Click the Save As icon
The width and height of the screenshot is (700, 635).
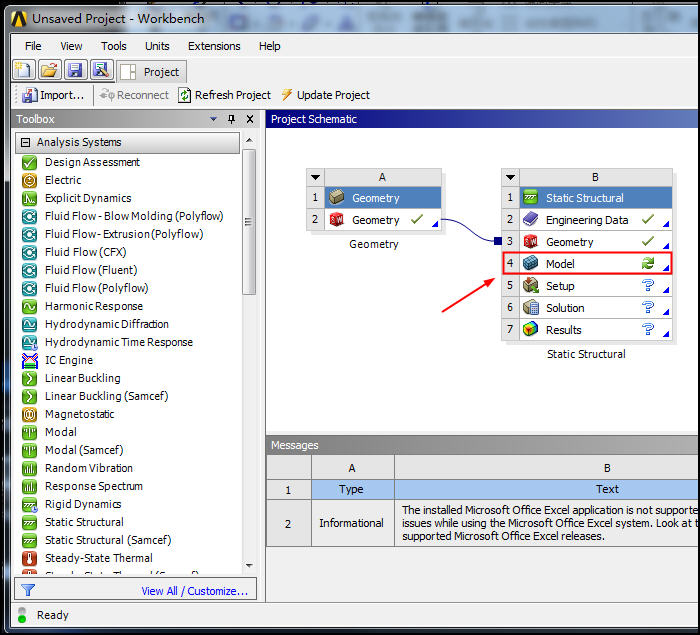[100, 70]
